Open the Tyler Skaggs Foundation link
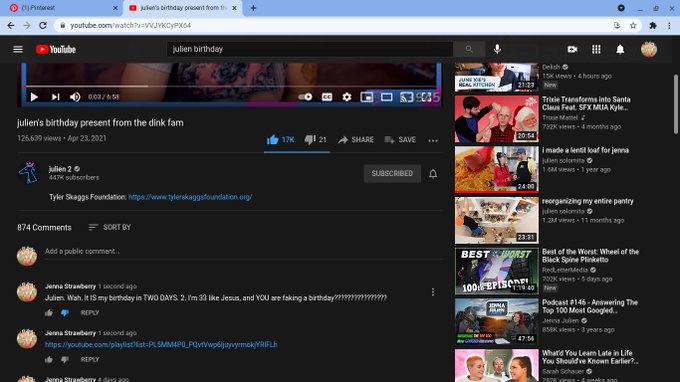Screen dimensions: 680x382 (190, 197)
